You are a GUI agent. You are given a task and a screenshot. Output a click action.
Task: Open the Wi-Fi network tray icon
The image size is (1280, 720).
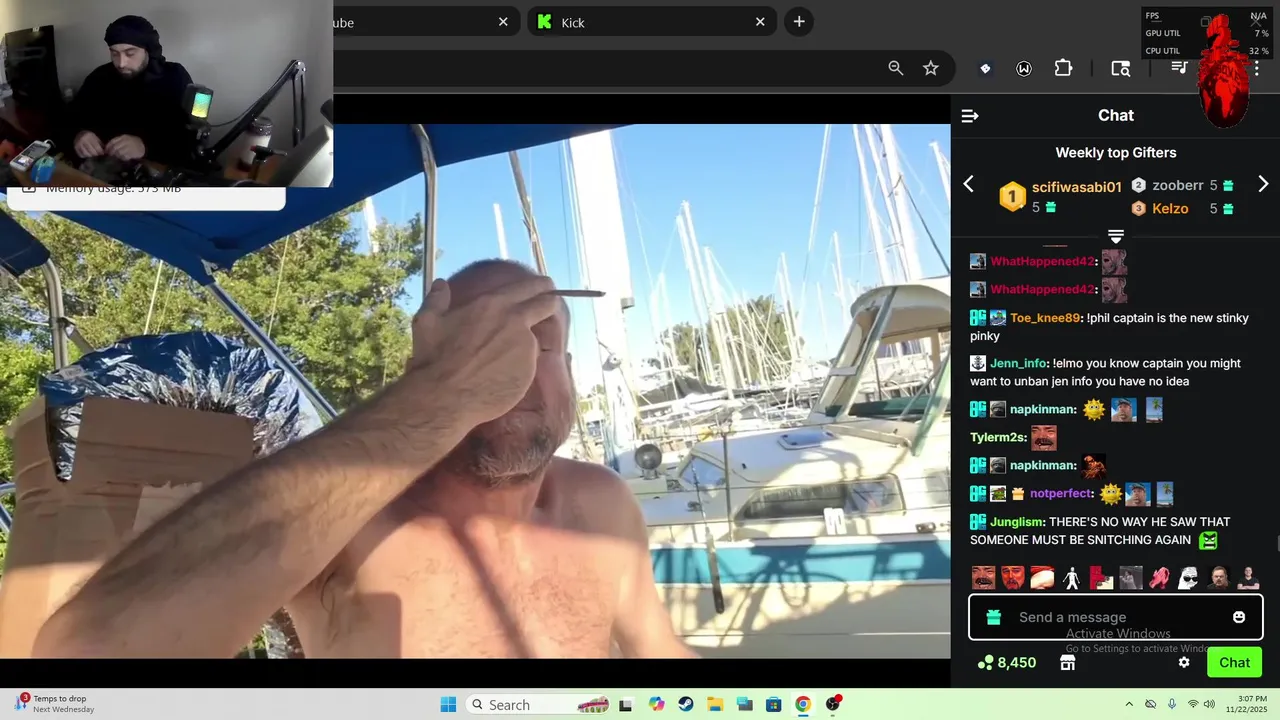[x=1192, y=704]
